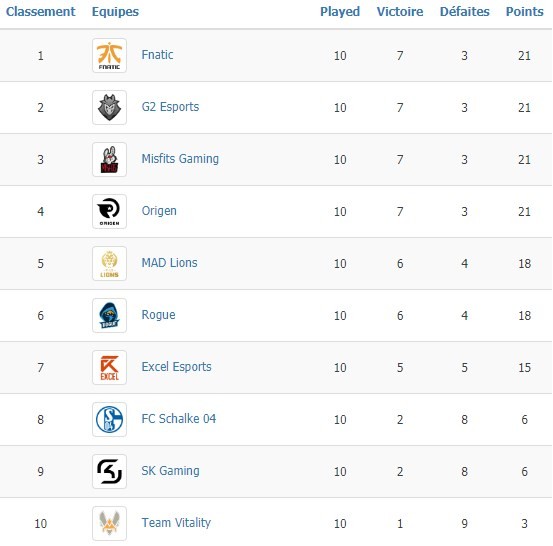Select the Origen team logo
The width and height of the screenshot is (553, 546).
tap(109, 211)
